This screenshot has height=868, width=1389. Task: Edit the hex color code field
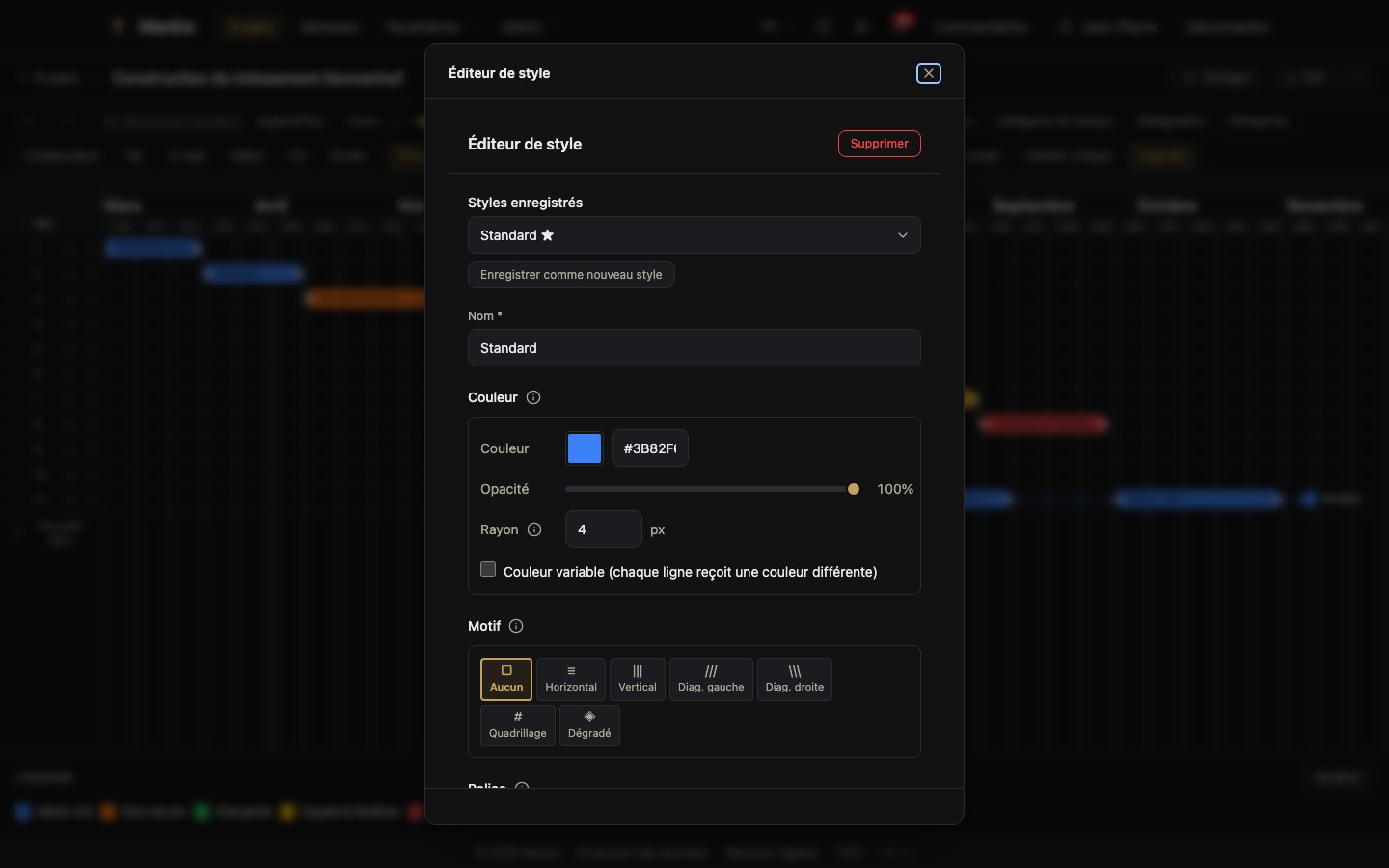pyautogui.click(x=650, y=448)
